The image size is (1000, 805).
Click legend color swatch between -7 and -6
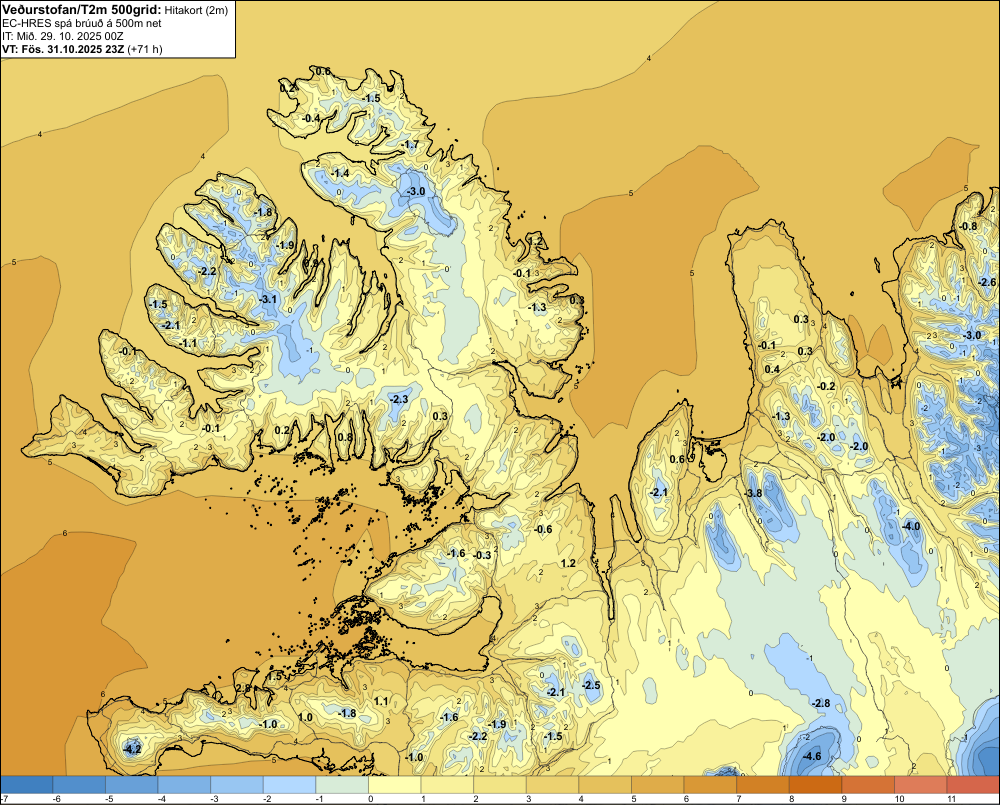27,784
